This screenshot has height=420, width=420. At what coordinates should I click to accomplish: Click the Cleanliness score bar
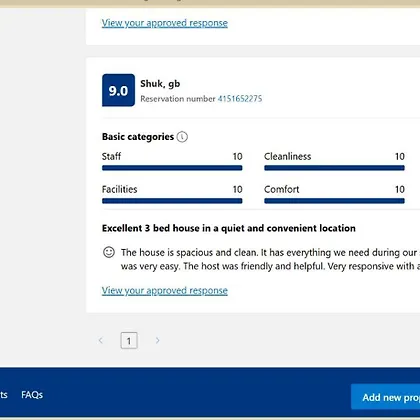(x=334, y=168)
